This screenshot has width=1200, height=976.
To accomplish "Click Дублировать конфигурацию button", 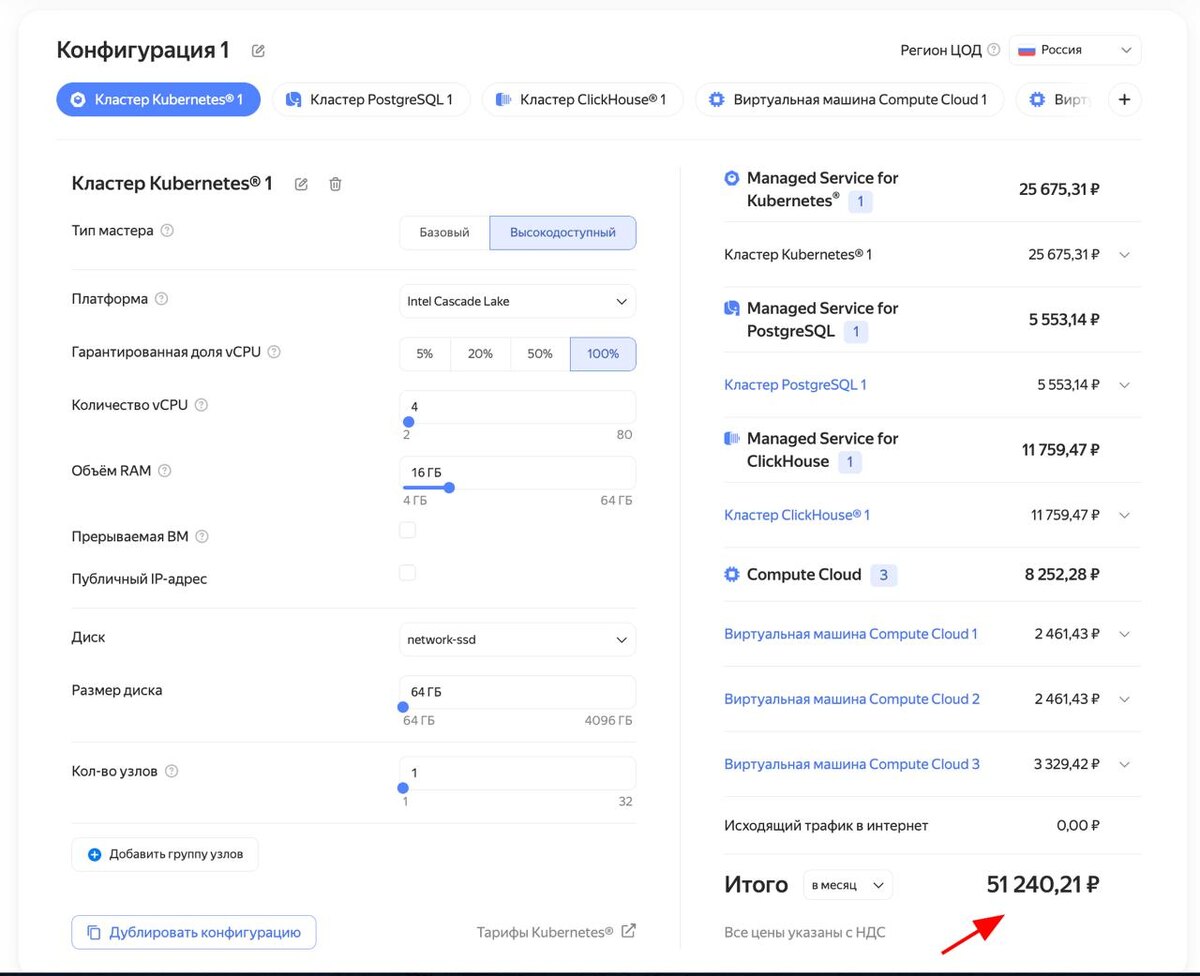I will pos(194,932).
